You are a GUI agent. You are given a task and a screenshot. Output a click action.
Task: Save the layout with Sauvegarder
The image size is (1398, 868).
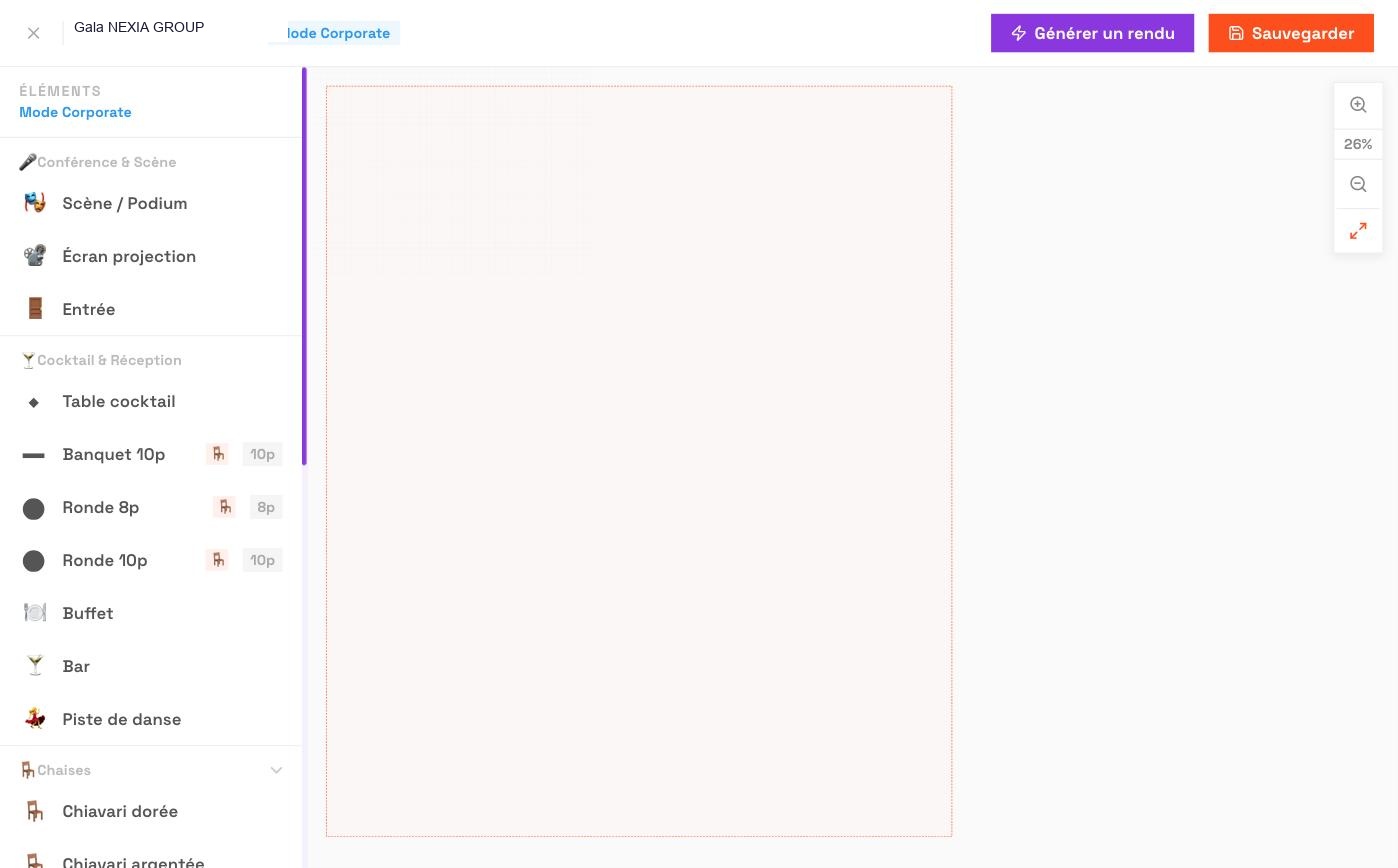tap(1291, 33)
